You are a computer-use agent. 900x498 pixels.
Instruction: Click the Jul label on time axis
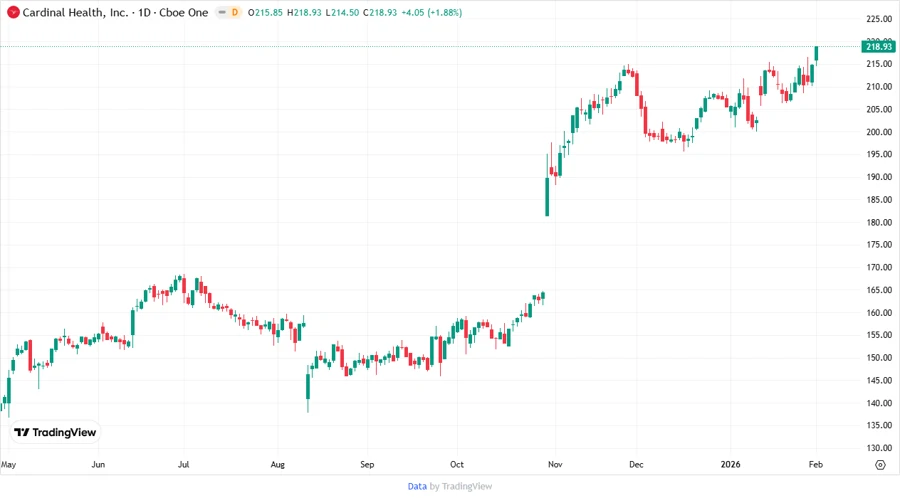click(x=183, y=464)
